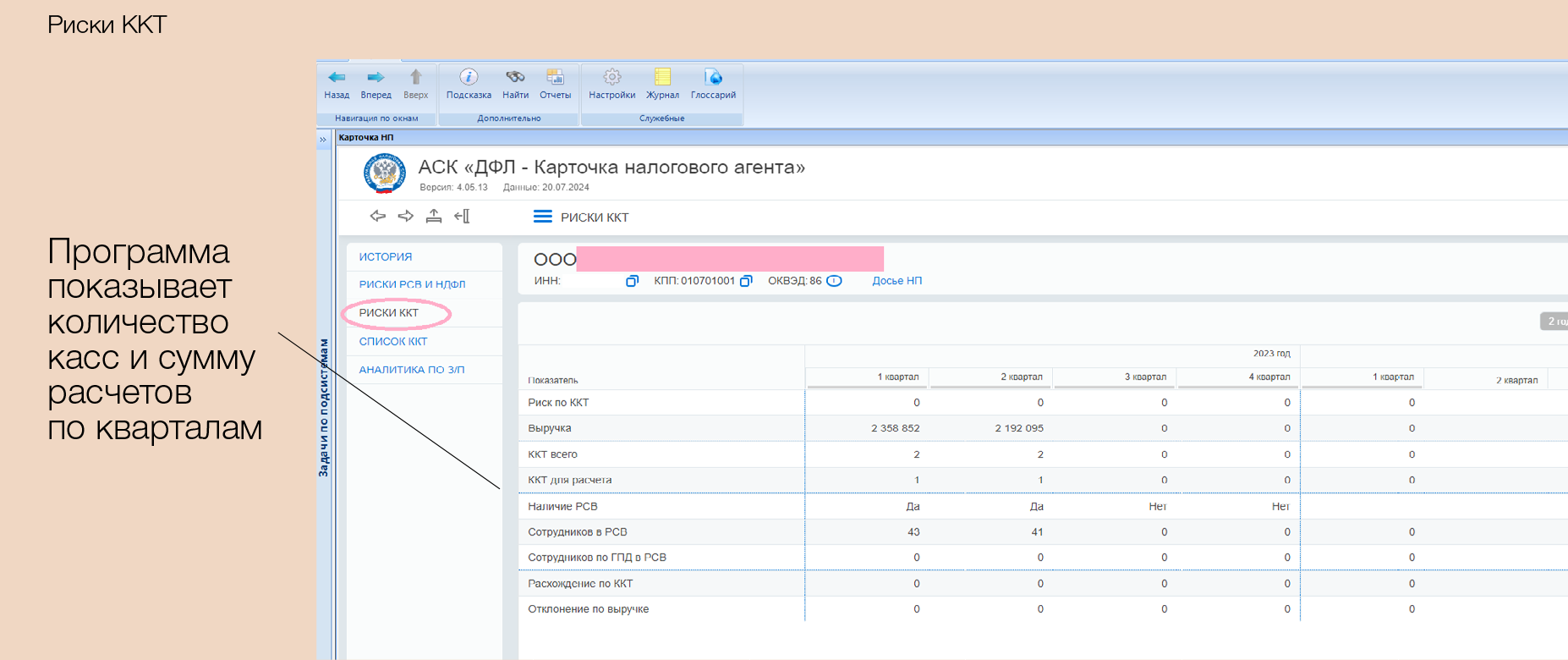This screenshot has height=660, width=1568.
Task: Open the ИСТОРИЯ section
Action: coord(386,257)
